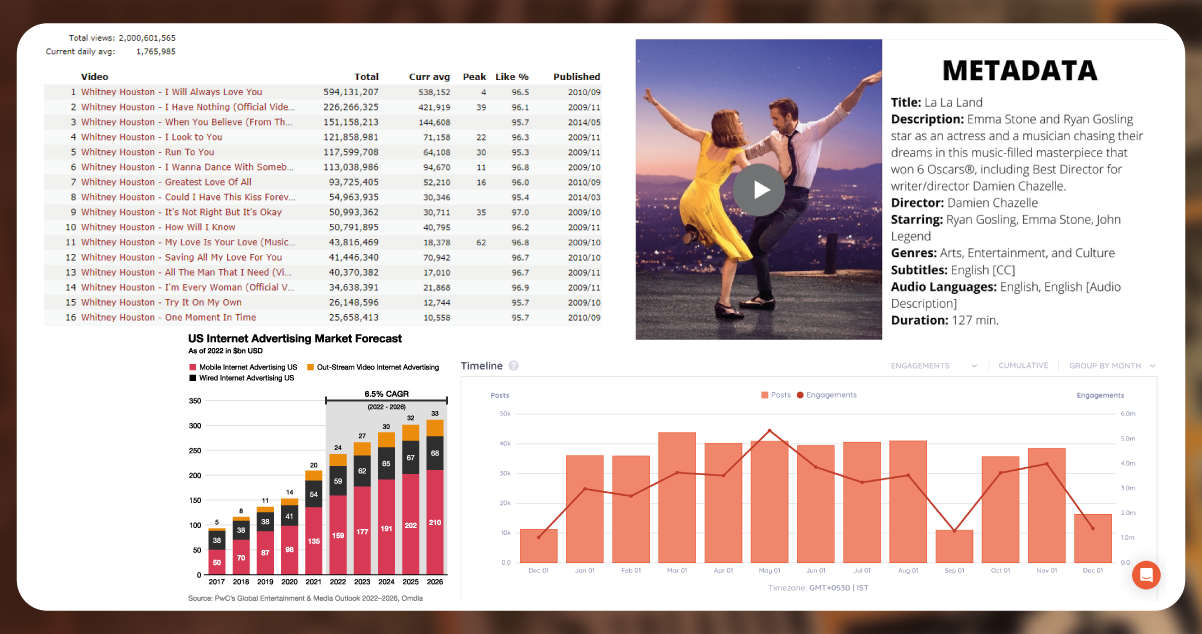This screenshot has width=1202, height=634.
Task: Toggle the CUMULATIVE option
Action: click(x=1023, y=366)
